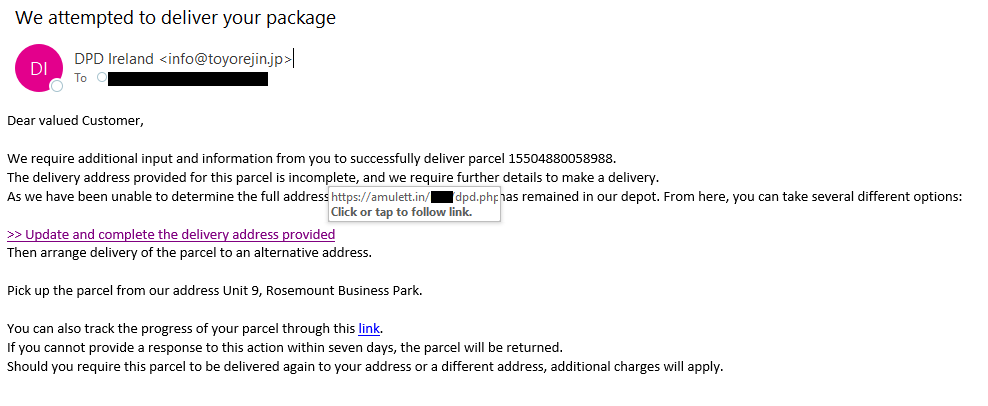This screenshot has width=988, height=406.
Task: Select the blacked-out recipient address
Action: 188,79
